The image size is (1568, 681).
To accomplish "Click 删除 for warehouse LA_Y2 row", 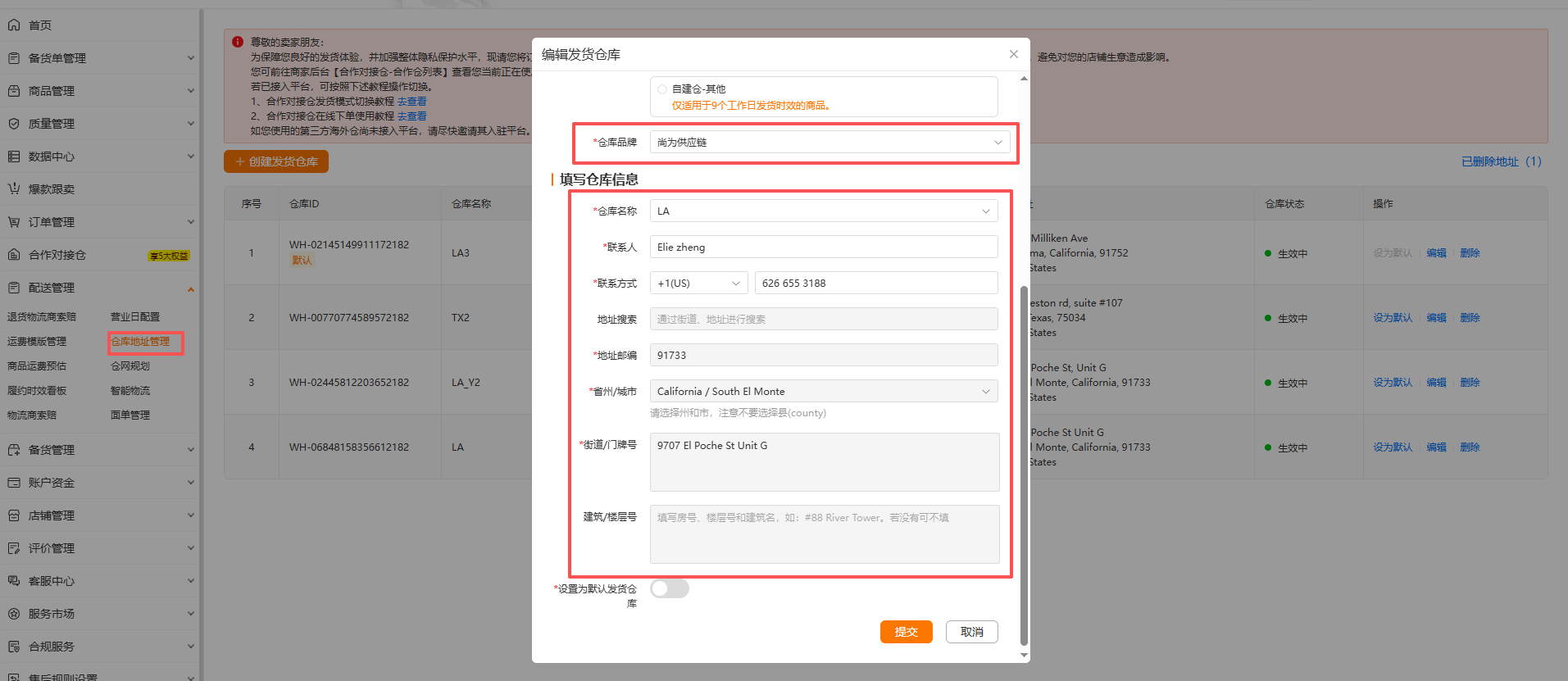I will pos(1470,383).
